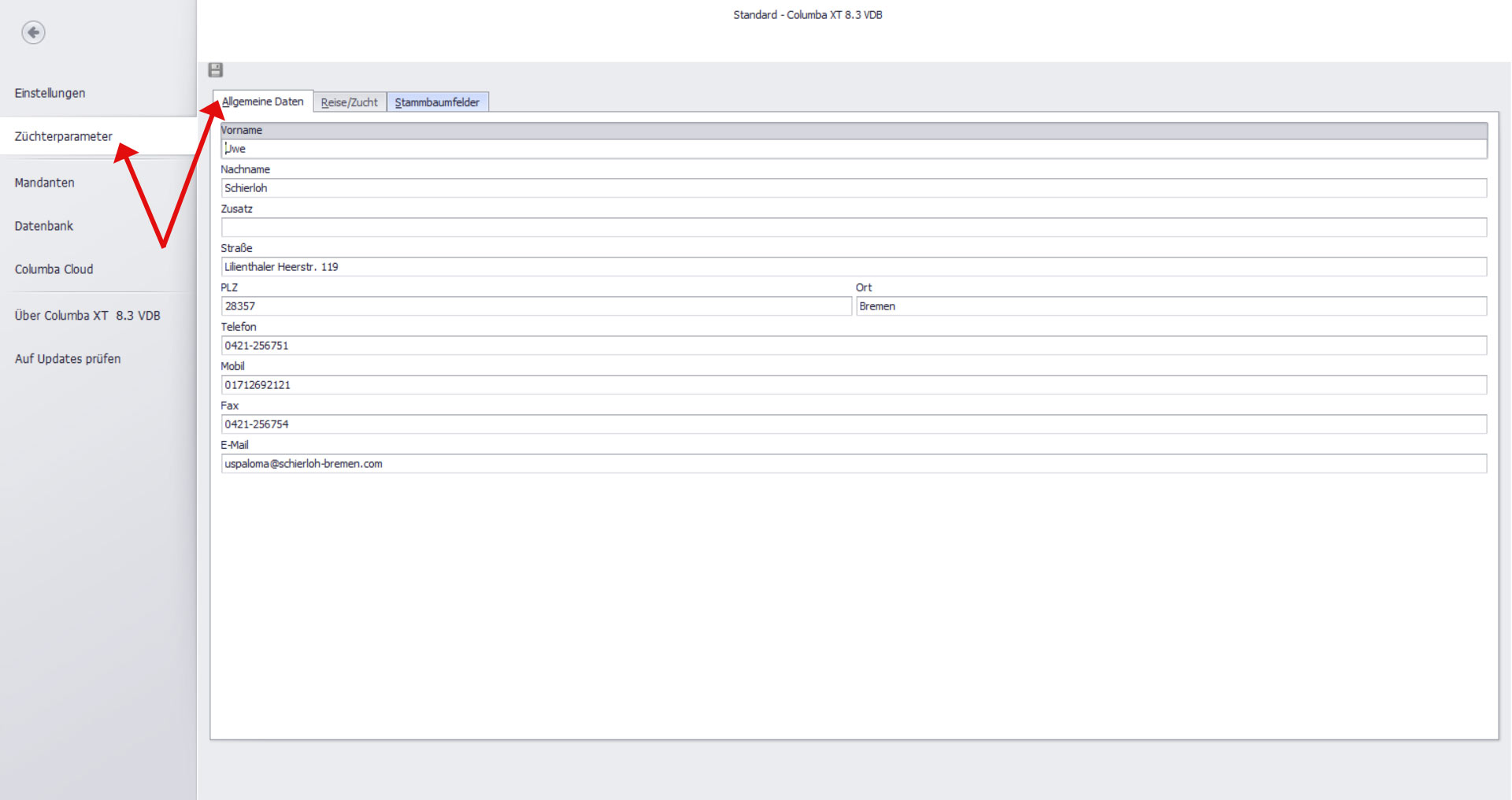Switch to the Allgemeine Daten tab
This screenshot has width=1512, height=800.
click(x=262, y=102)
